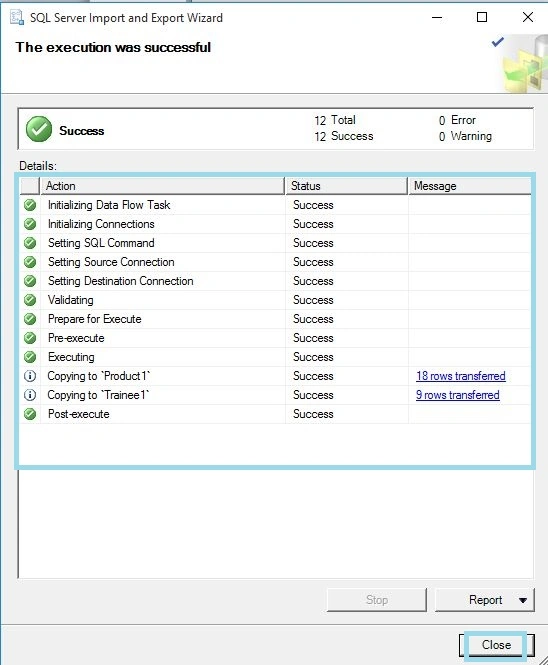548x665 pixels.
Task: Click the disabled Stop button
Action: [377, 600]
